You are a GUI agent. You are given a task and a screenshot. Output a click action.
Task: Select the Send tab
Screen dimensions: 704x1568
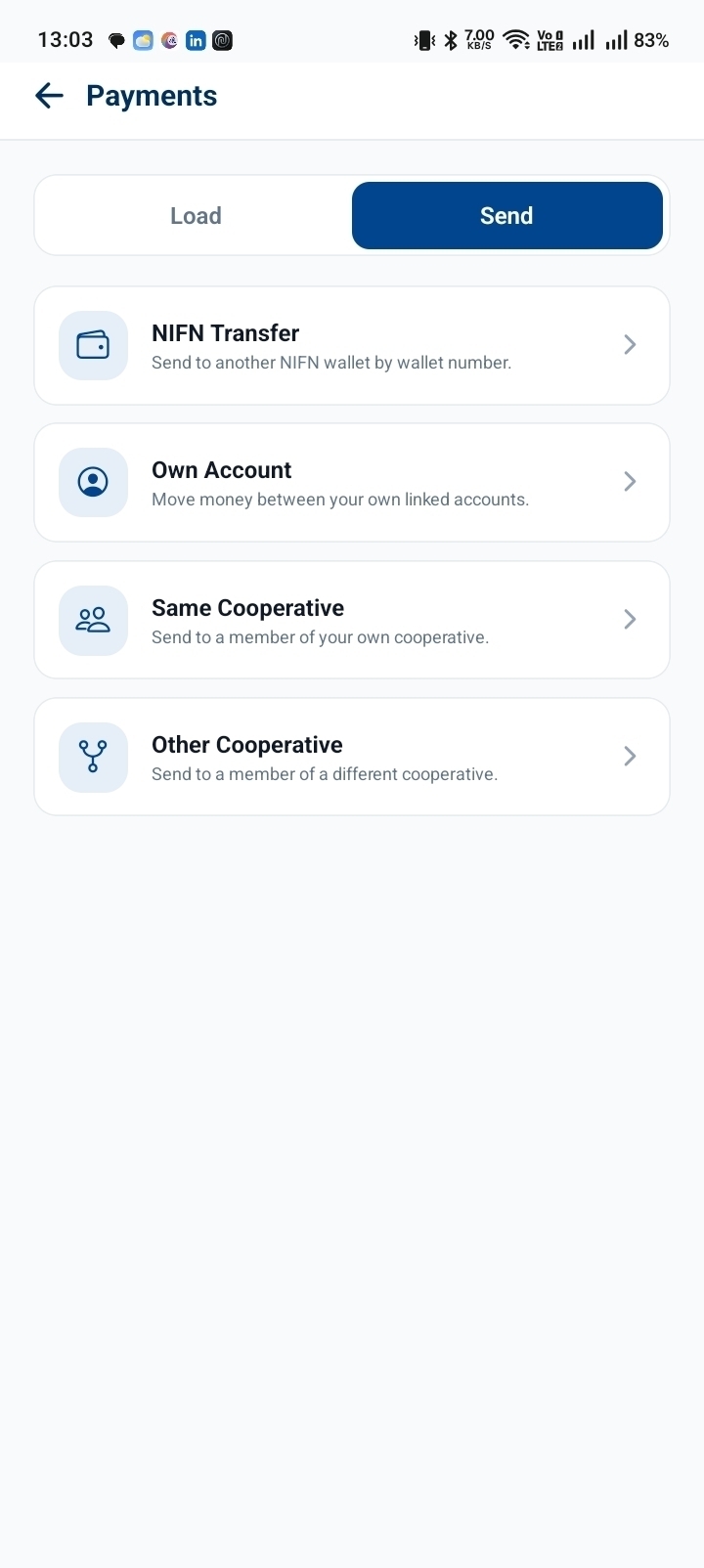pyautogui.click(x=506, y=216)
